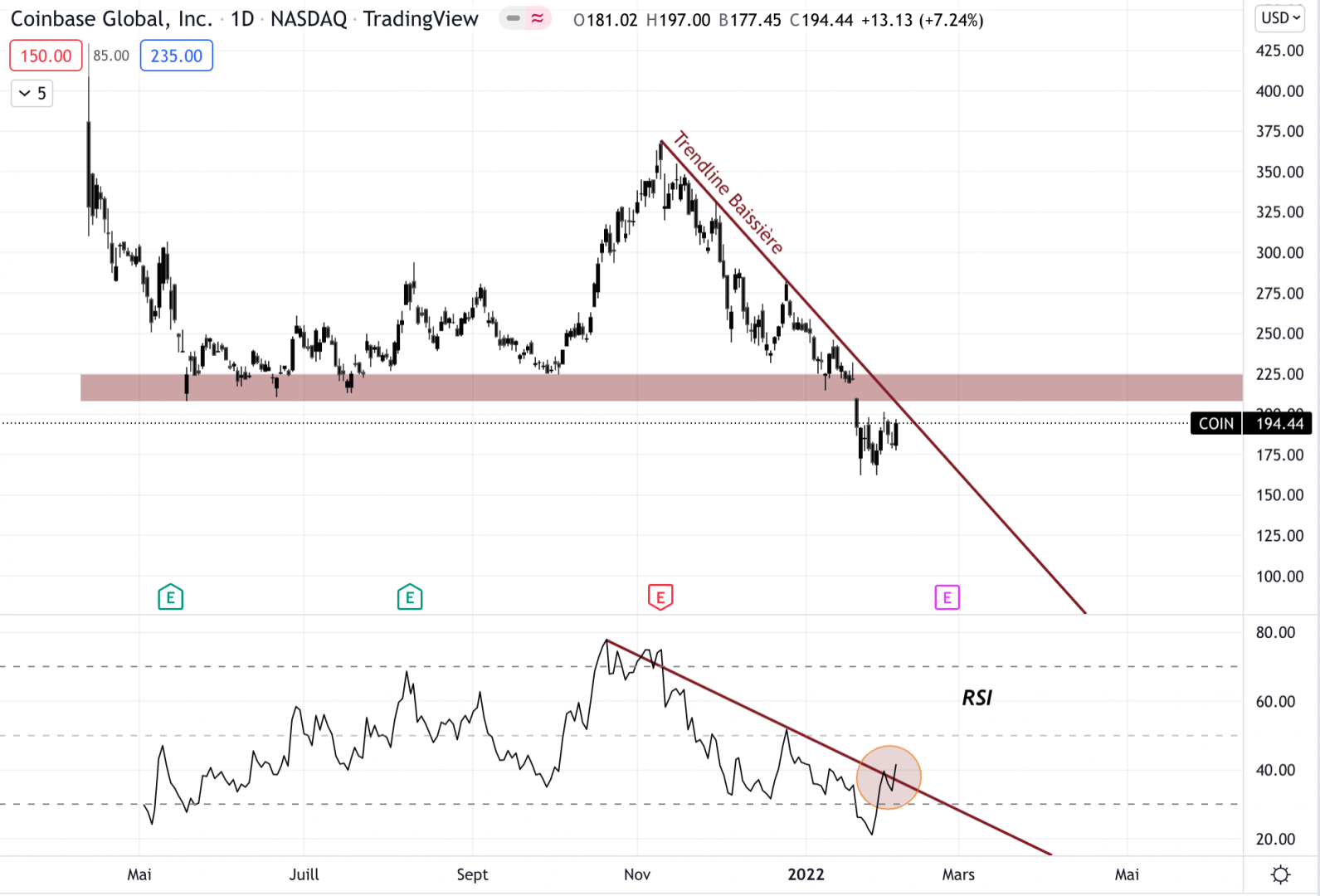This screenshot has height=896, width=1320.
Task: Click the purple upcoming earnings E marker
Action: tap(947, 597)
